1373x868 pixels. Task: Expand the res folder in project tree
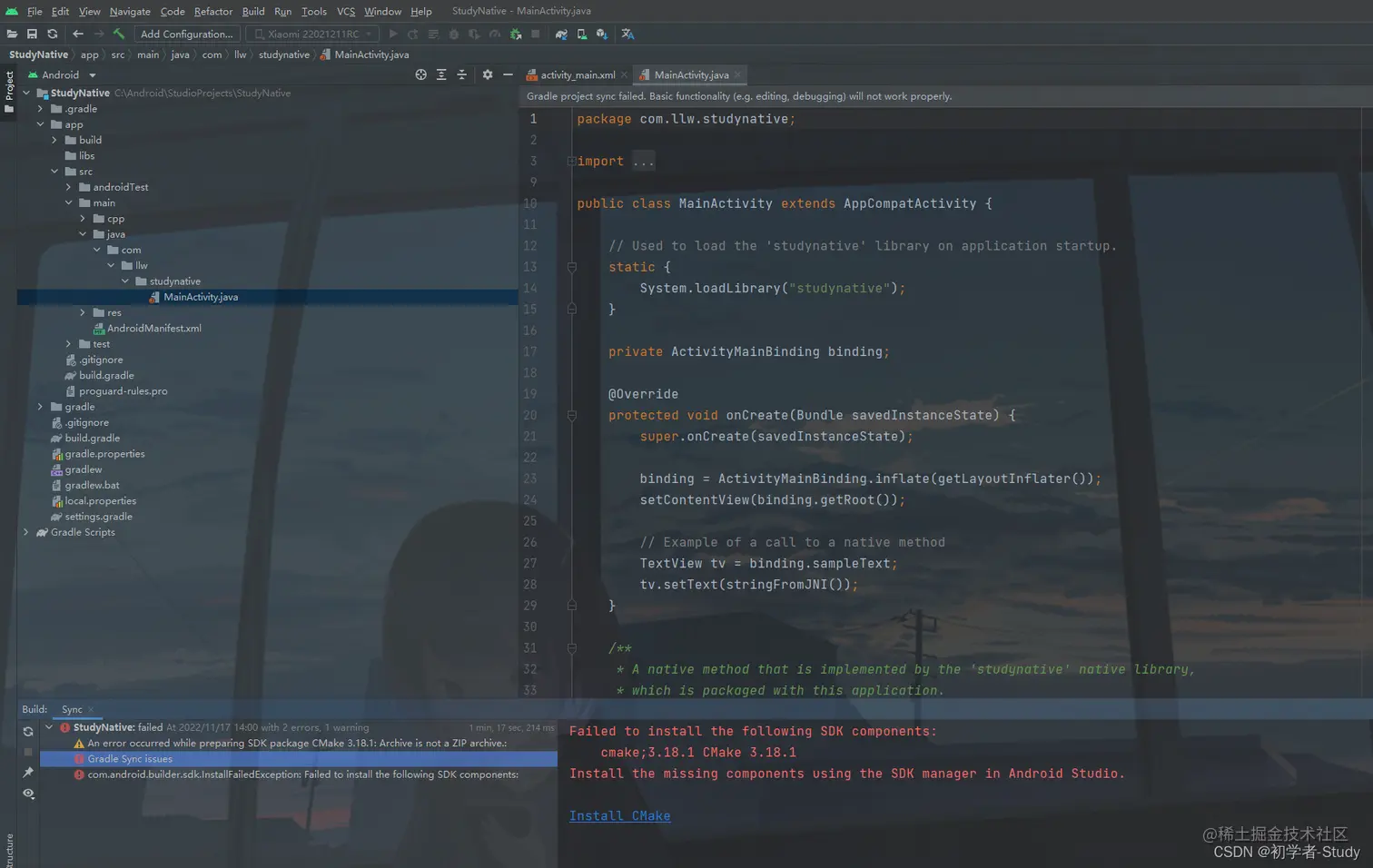pyautogui.click(x=83, y=313)
